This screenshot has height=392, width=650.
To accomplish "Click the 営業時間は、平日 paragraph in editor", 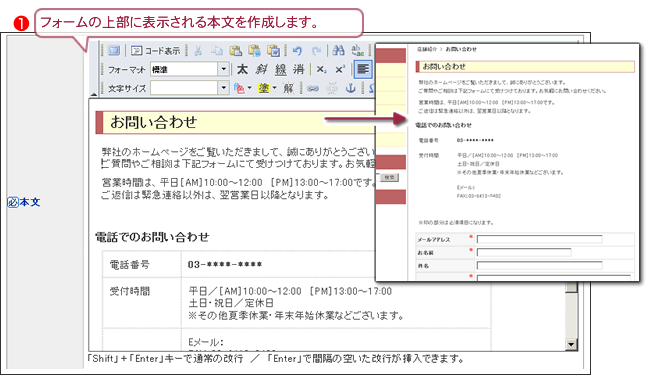I will 238,183.
